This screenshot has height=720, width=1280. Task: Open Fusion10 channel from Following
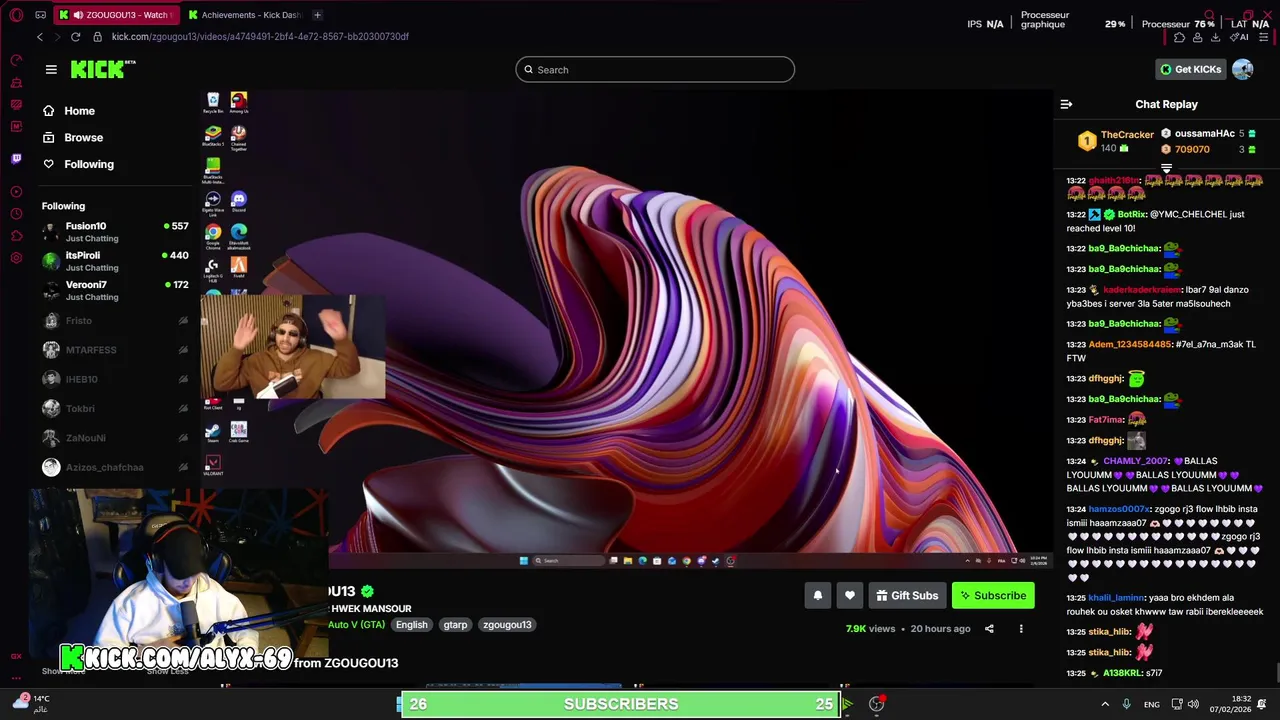click(x=115, y=232)
